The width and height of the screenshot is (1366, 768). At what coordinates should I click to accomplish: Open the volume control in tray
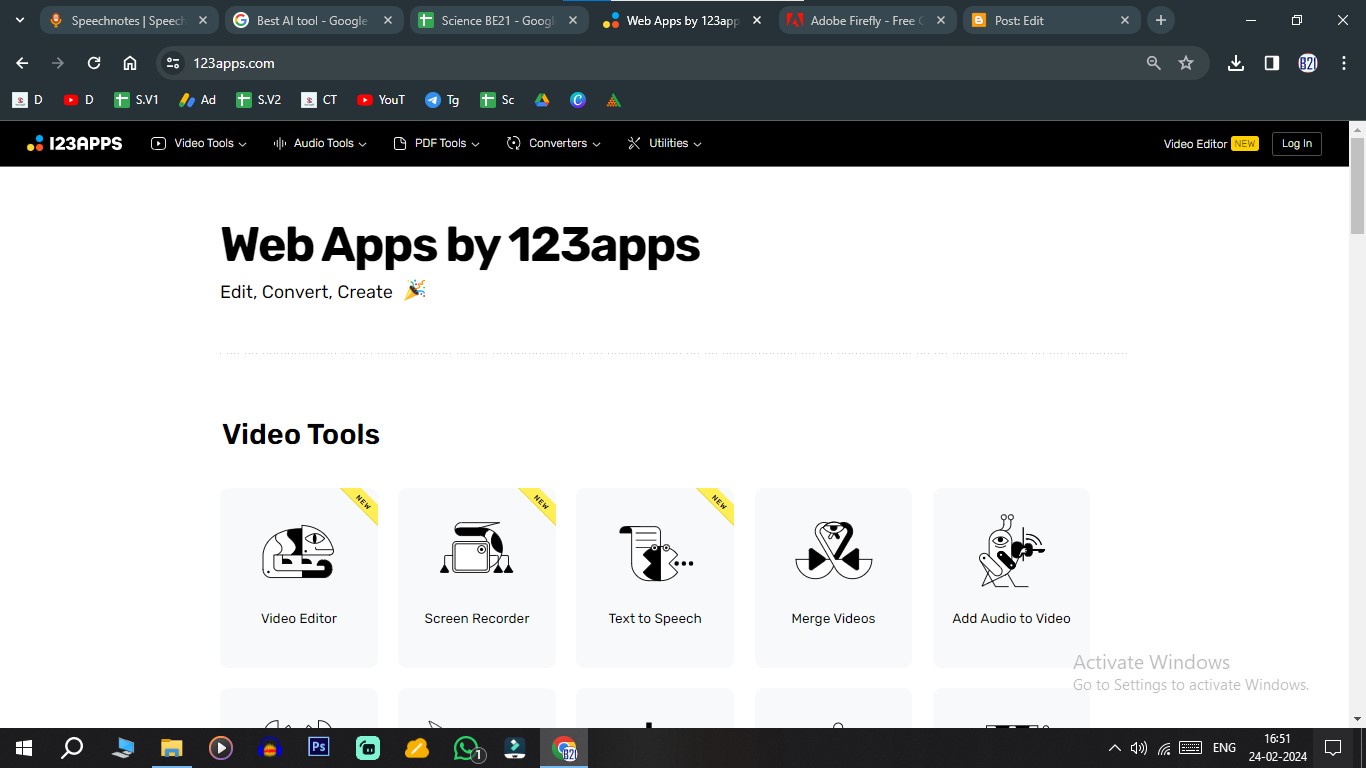(1139, 748)
